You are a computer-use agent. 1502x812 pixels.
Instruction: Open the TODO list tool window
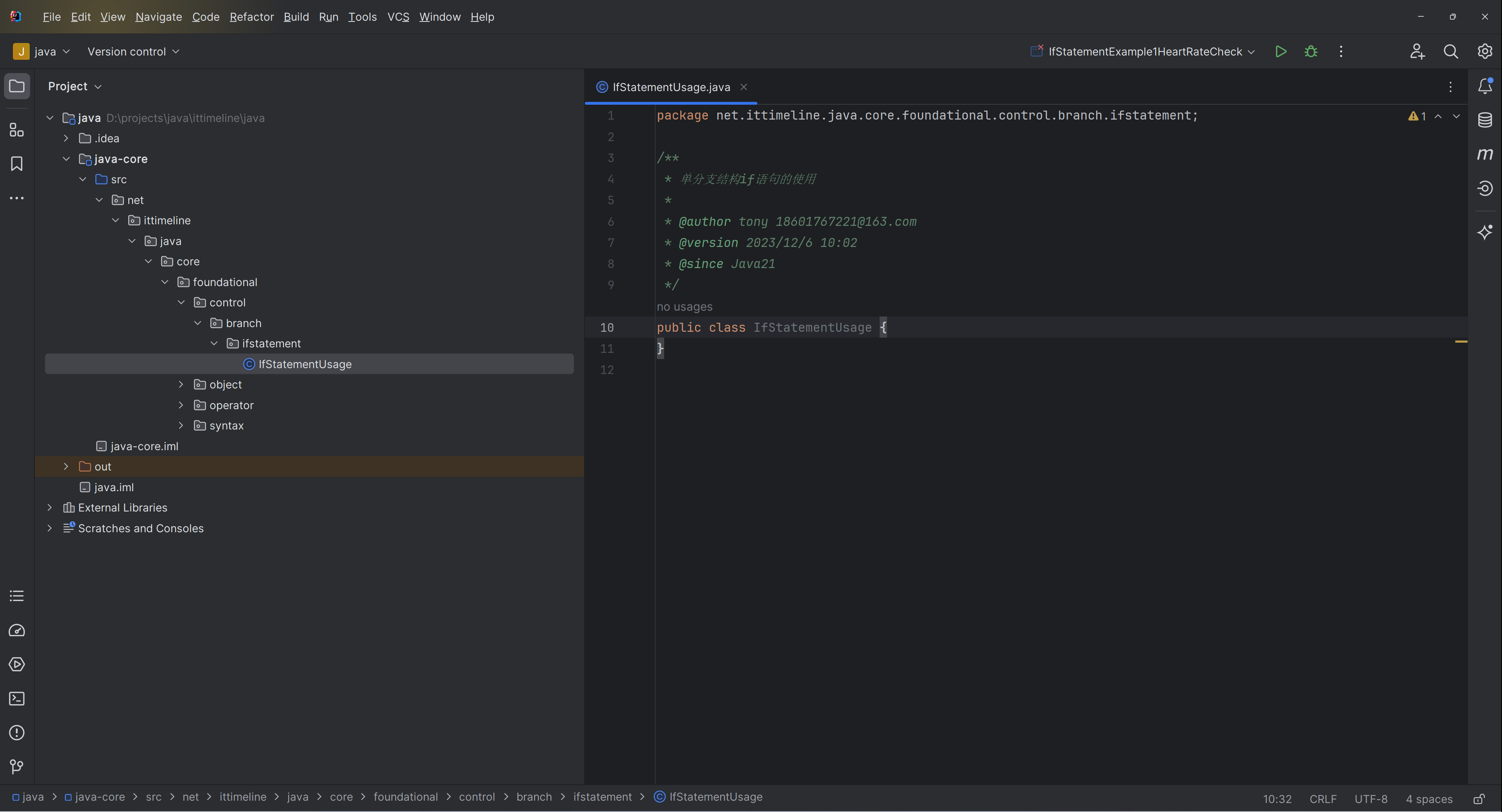pyautogui.click(x=17, y=596)
